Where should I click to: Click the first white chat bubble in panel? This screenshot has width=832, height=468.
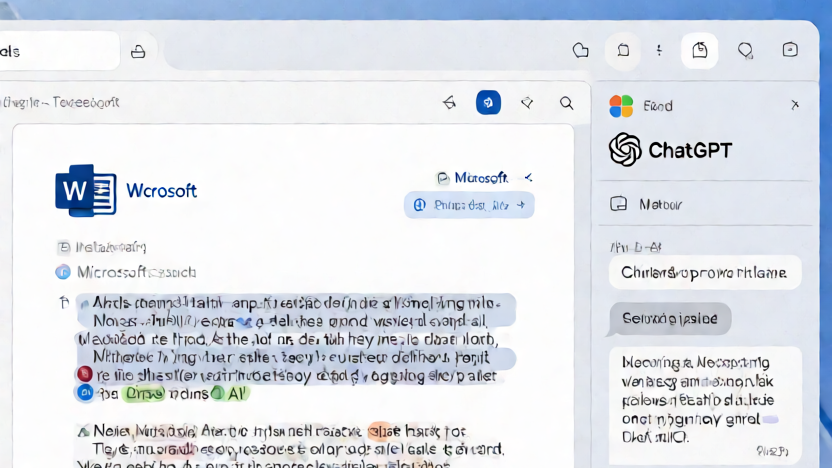click(705, 272)
